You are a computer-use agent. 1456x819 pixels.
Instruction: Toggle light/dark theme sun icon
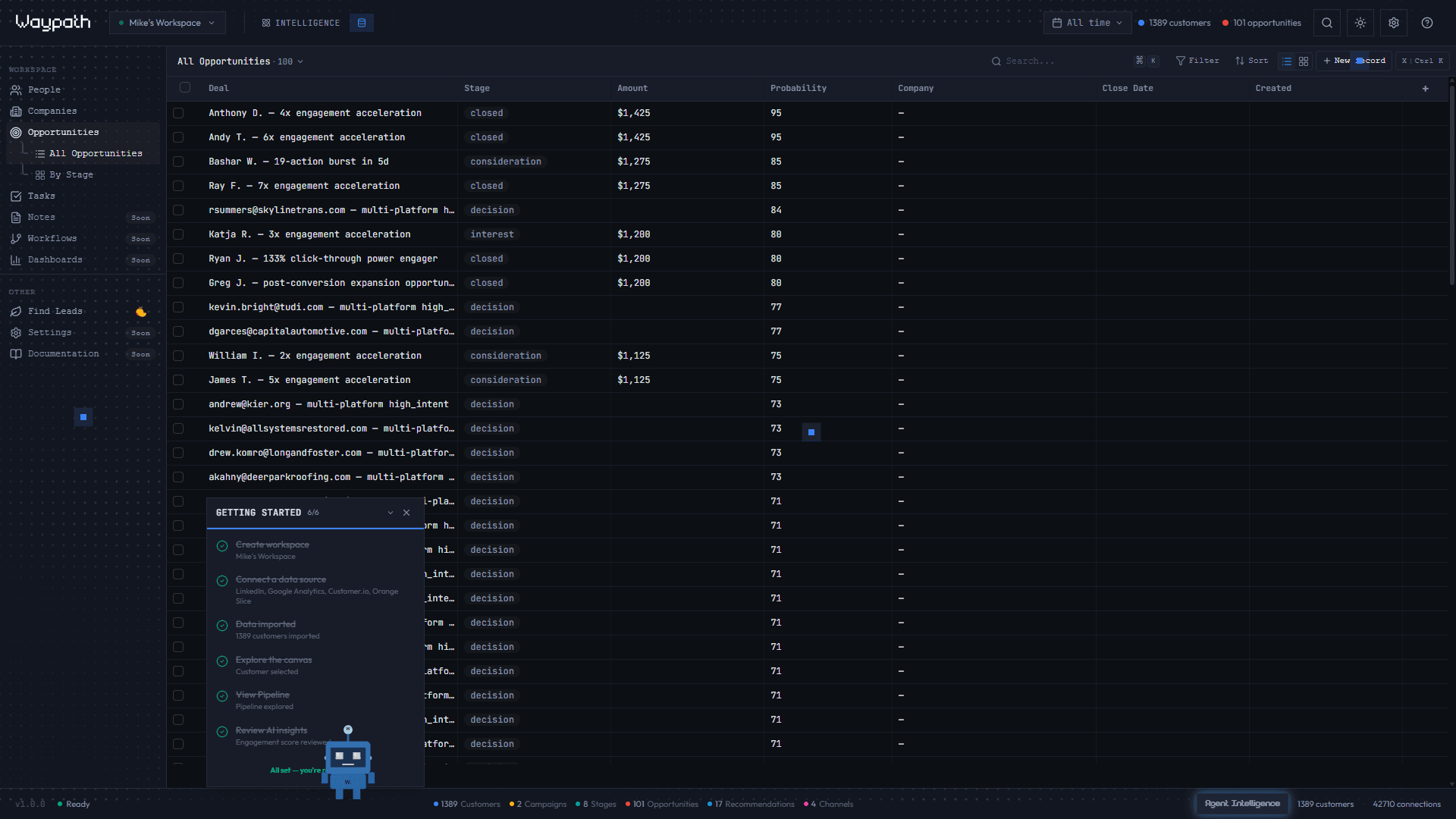pyautogui.click(x=1360, y=23)
